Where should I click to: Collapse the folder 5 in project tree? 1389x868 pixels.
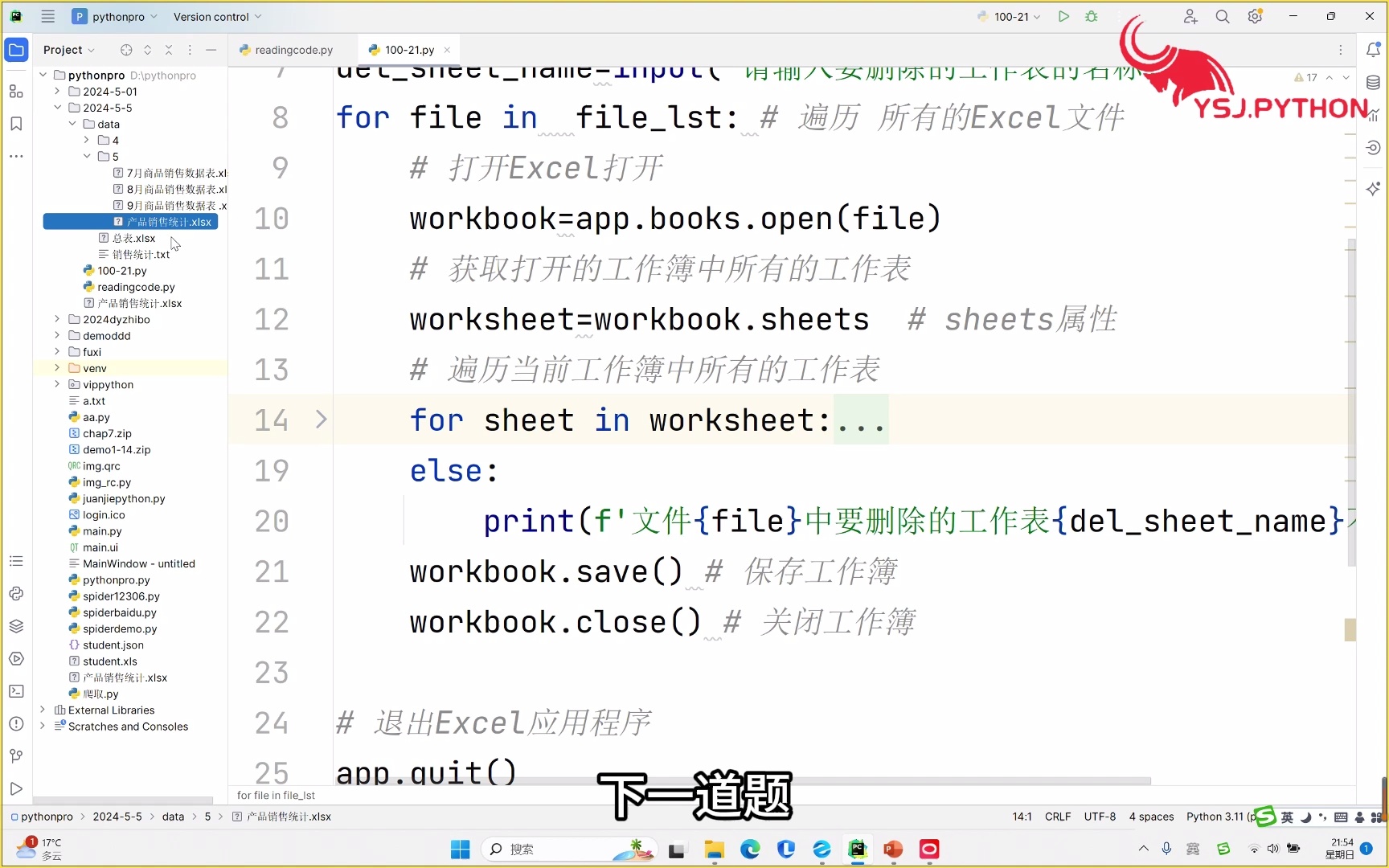(x=86, y=156)
